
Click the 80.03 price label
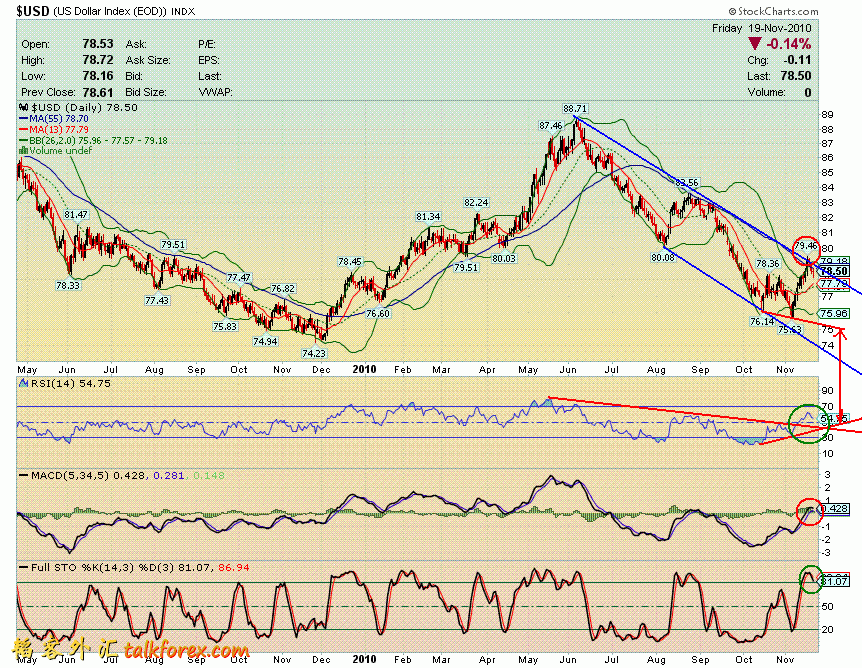pos(504,258)
